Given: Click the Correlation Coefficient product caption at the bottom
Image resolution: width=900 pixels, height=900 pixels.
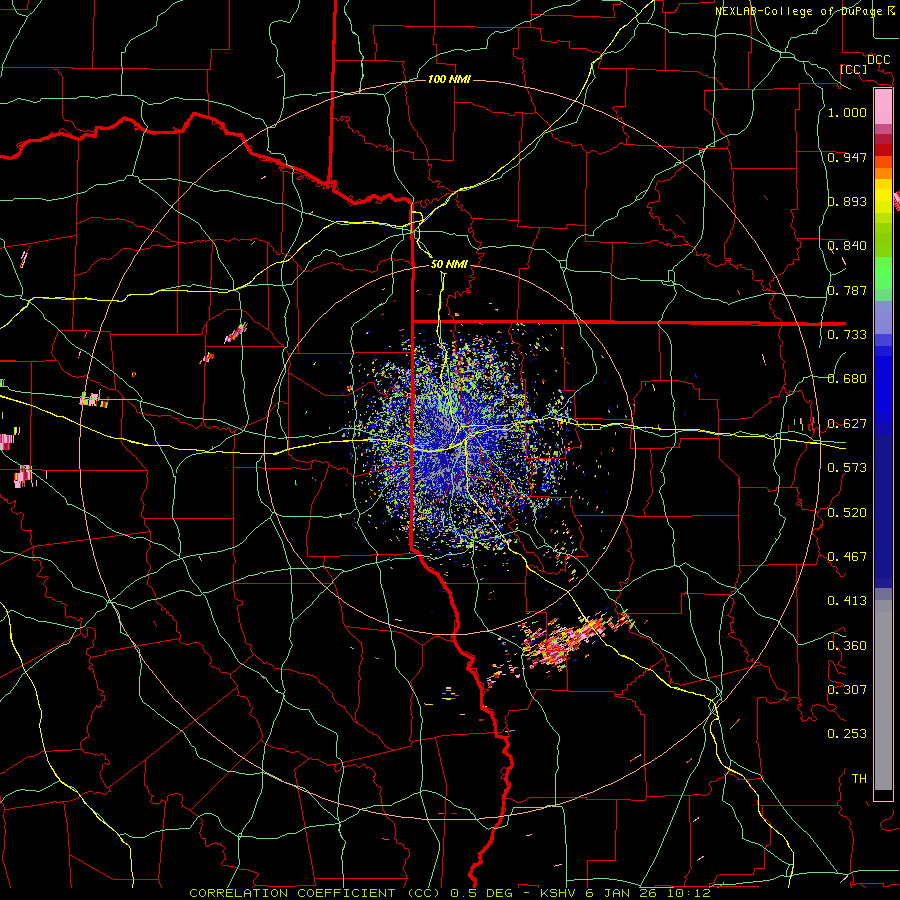Looking at the screenshot, I should [450, 893].
